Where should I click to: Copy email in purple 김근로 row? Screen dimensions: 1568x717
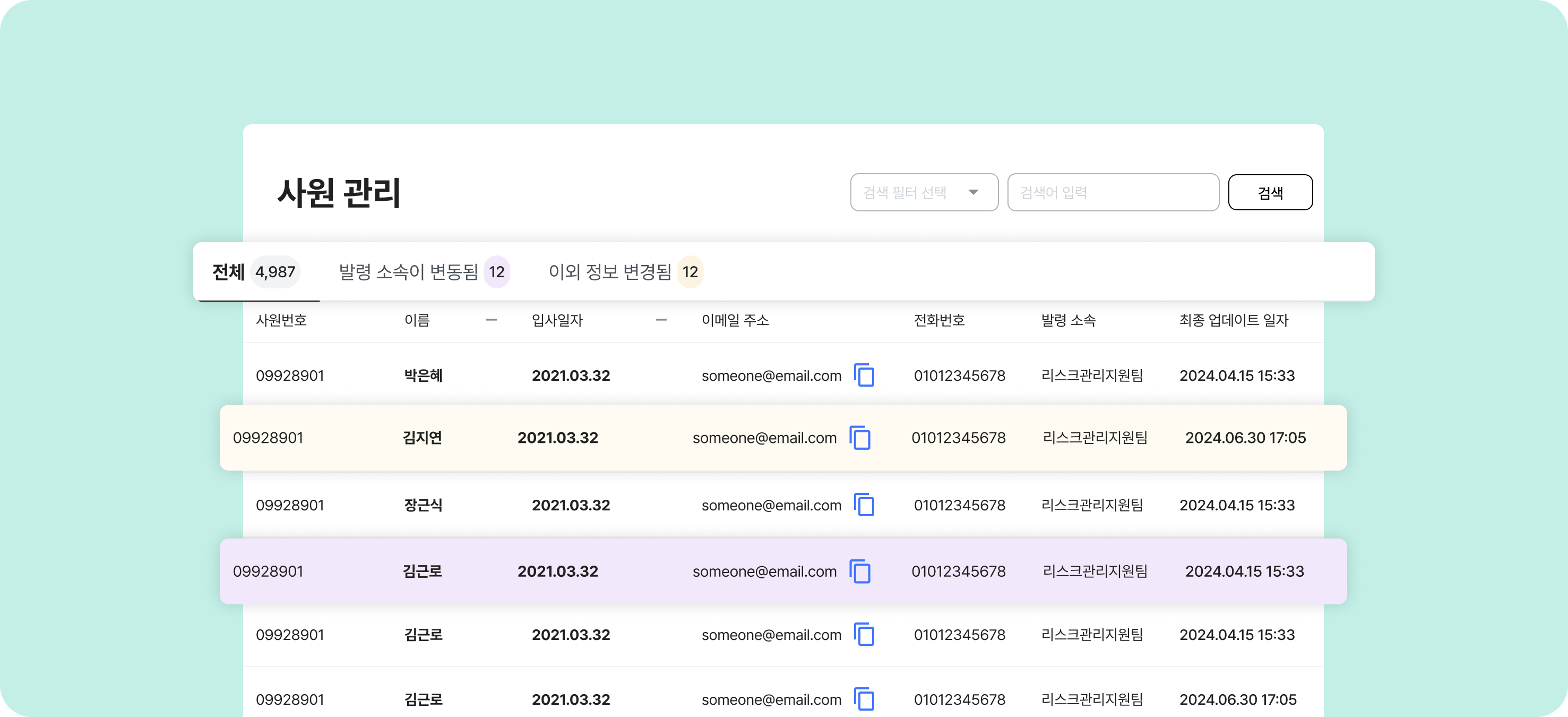859,571
